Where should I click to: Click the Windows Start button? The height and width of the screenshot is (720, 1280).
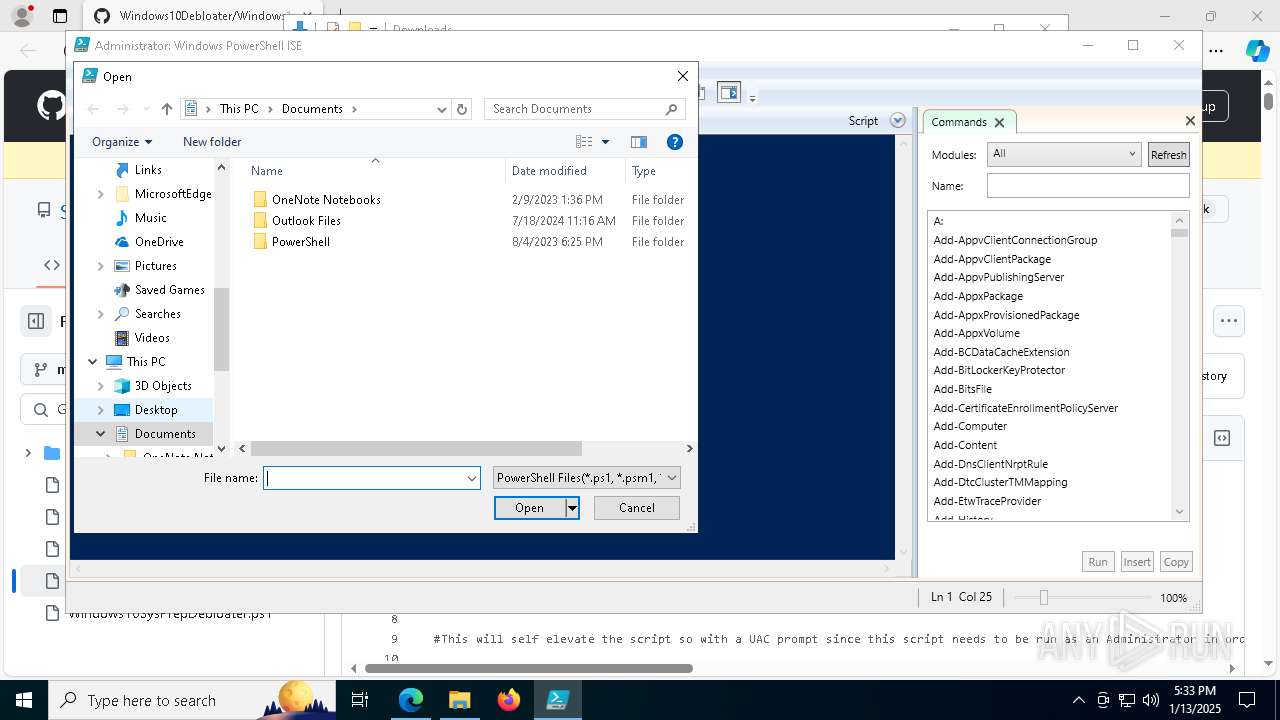tap(24, 700)
